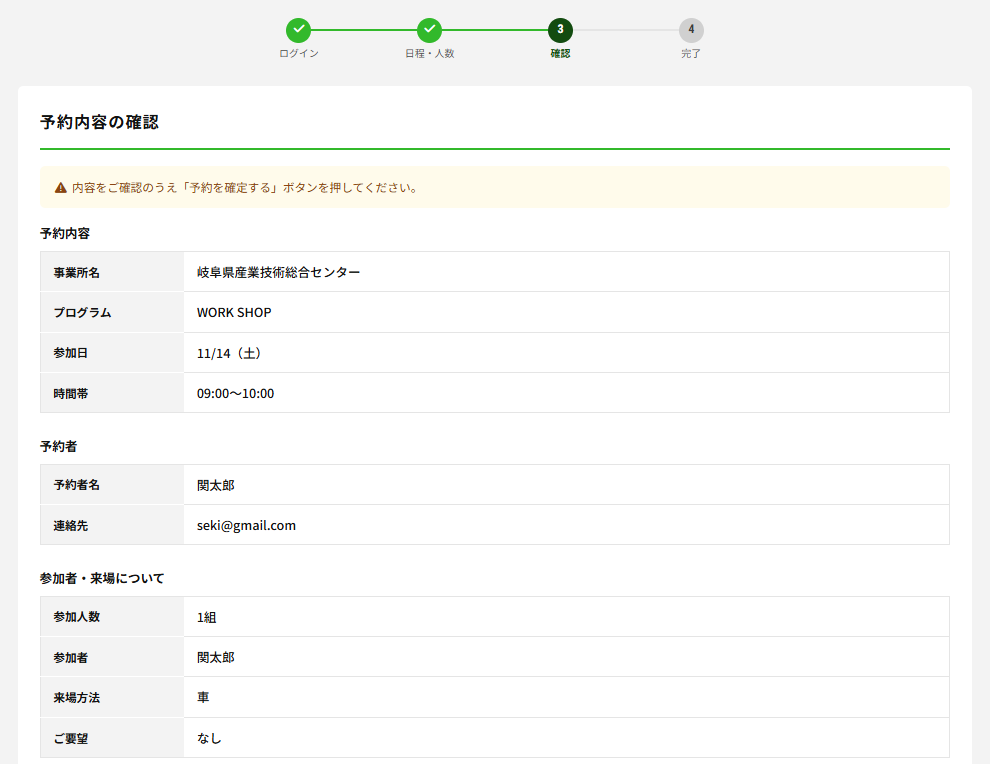Select the time 09:00～10:00
The height and width of the screenshot is (764, 990).
click(x=236, y=393)
